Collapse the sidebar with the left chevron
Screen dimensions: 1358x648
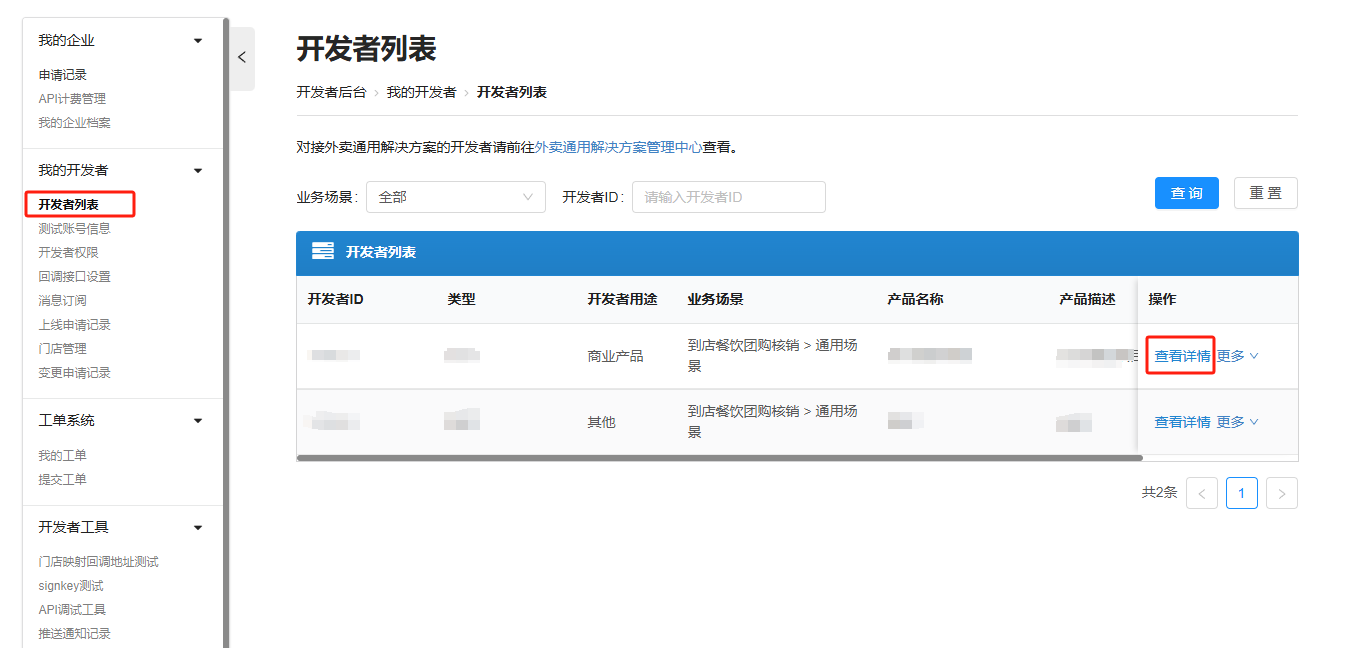pyautogui.click(x=241, y=58)
